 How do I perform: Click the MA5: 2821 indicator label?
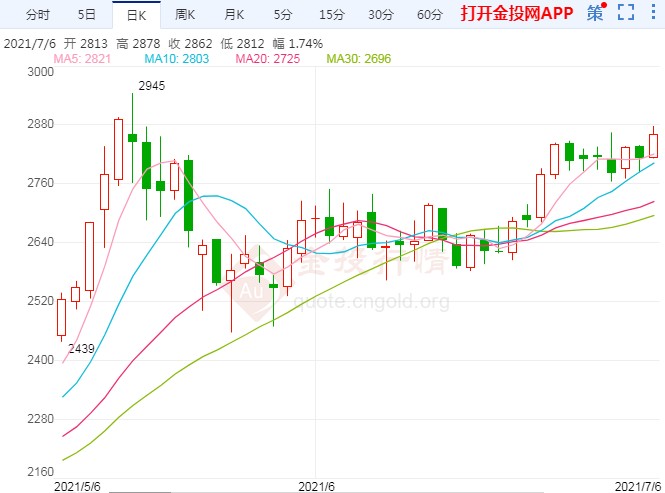[x=82, y=59]
